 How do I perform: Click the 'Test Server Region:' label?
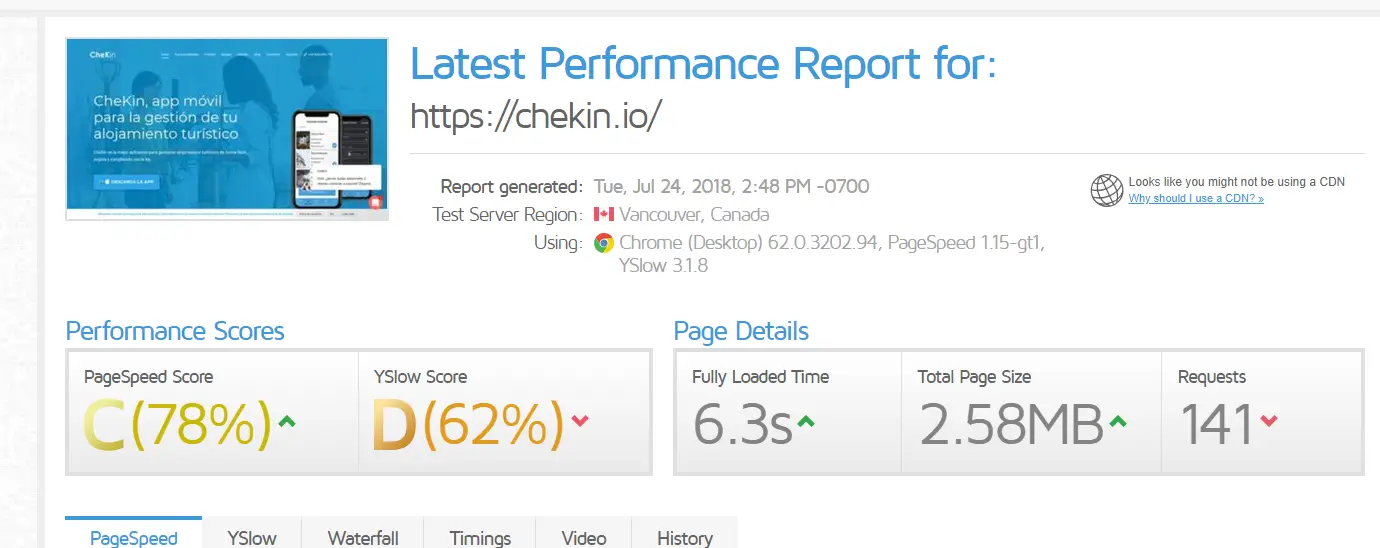click(x=507, y=214)
